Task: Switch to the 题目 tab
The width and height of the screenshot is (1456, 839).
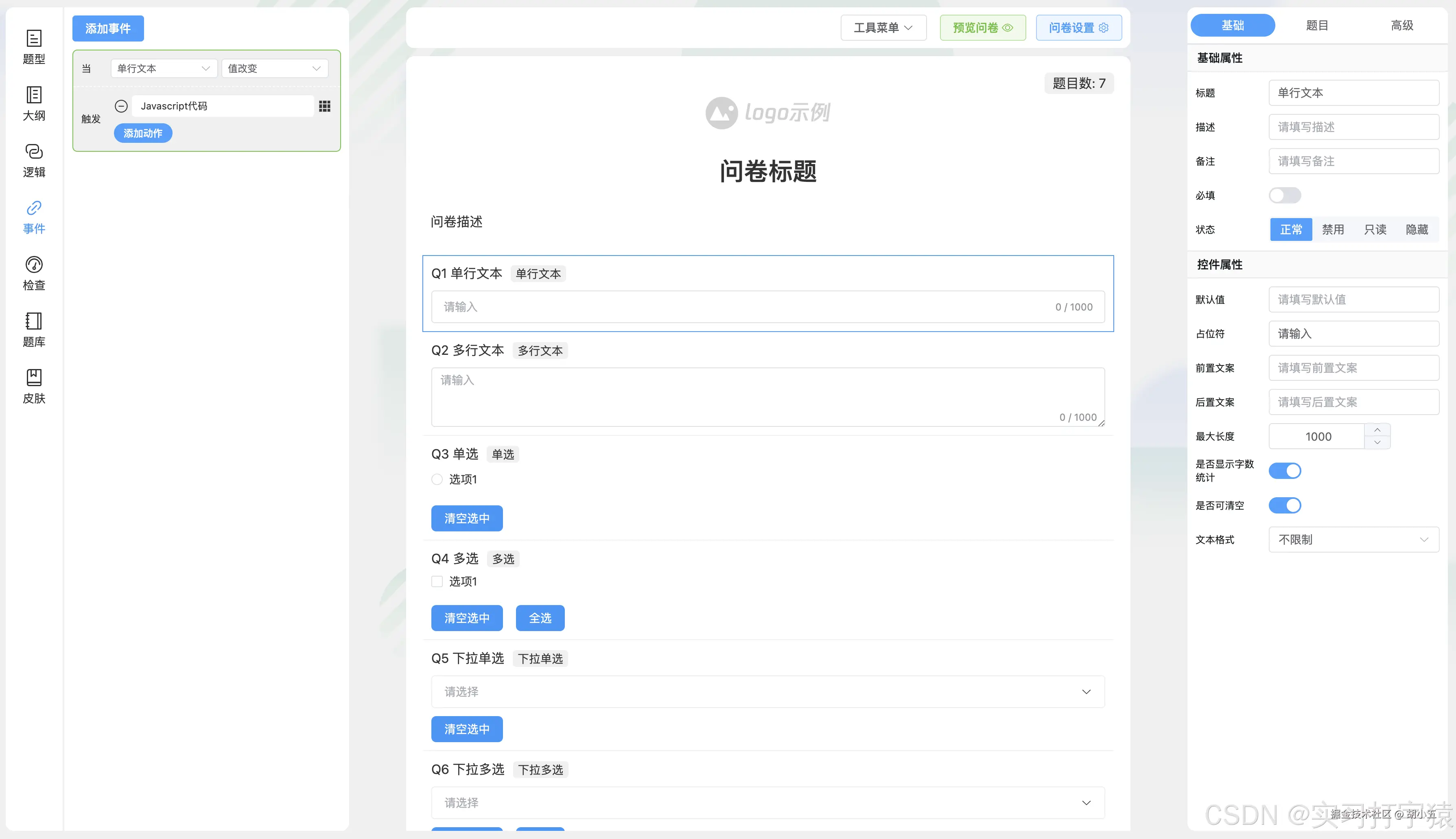Action: click(1318, 25)
